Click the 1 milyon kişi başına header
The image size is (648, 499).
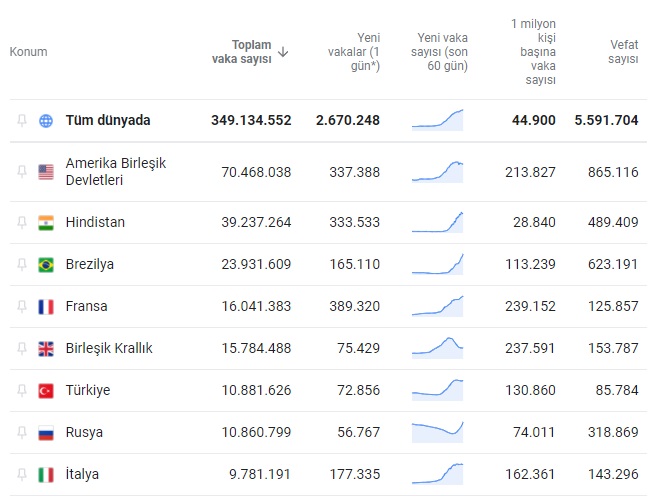point(533,52)
